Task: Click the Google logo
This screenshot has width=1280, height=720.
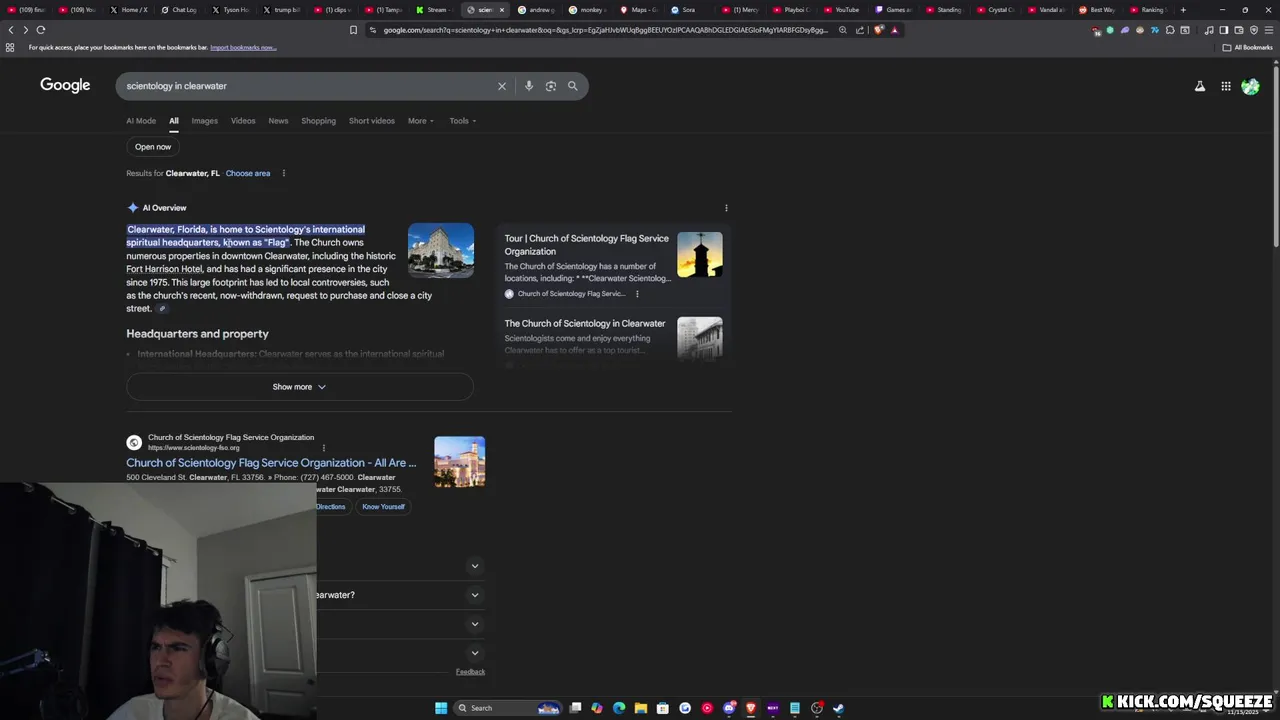Action: 65,86
